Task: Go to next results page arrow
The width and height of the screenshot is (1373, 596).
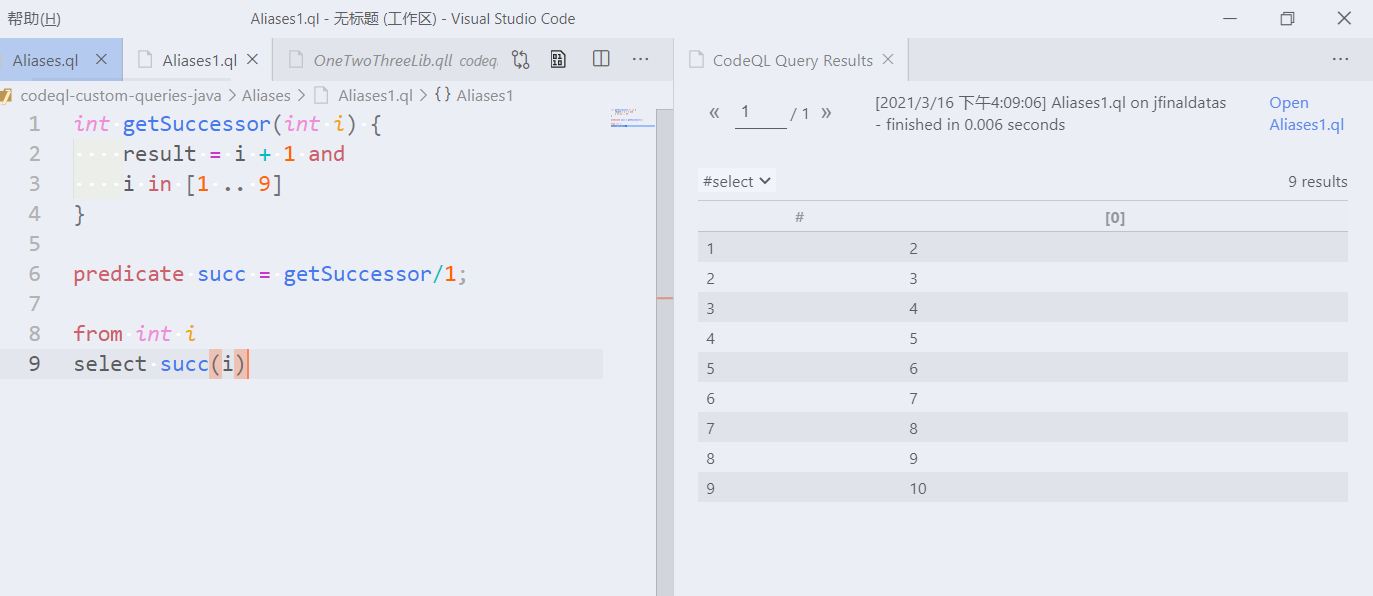Action: (x=826, y=113)
